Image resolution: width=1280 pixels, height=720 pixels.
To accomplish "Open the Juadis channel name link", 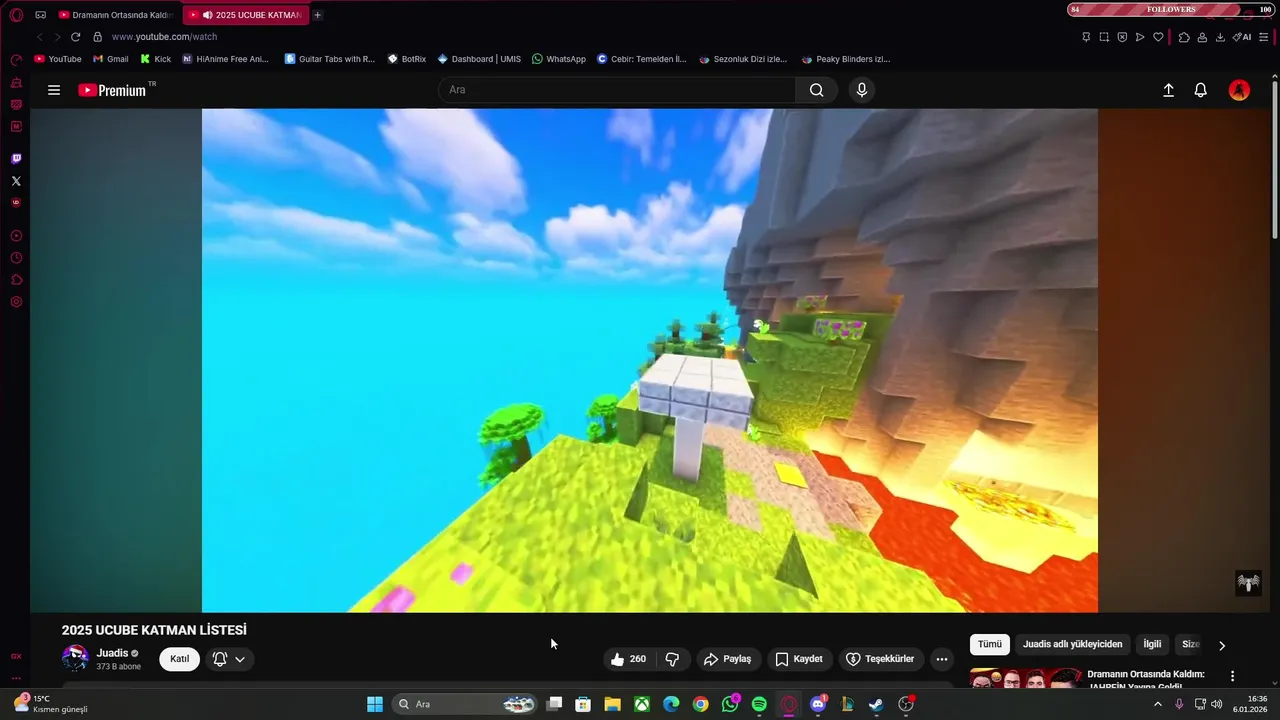I will [112, 653].
